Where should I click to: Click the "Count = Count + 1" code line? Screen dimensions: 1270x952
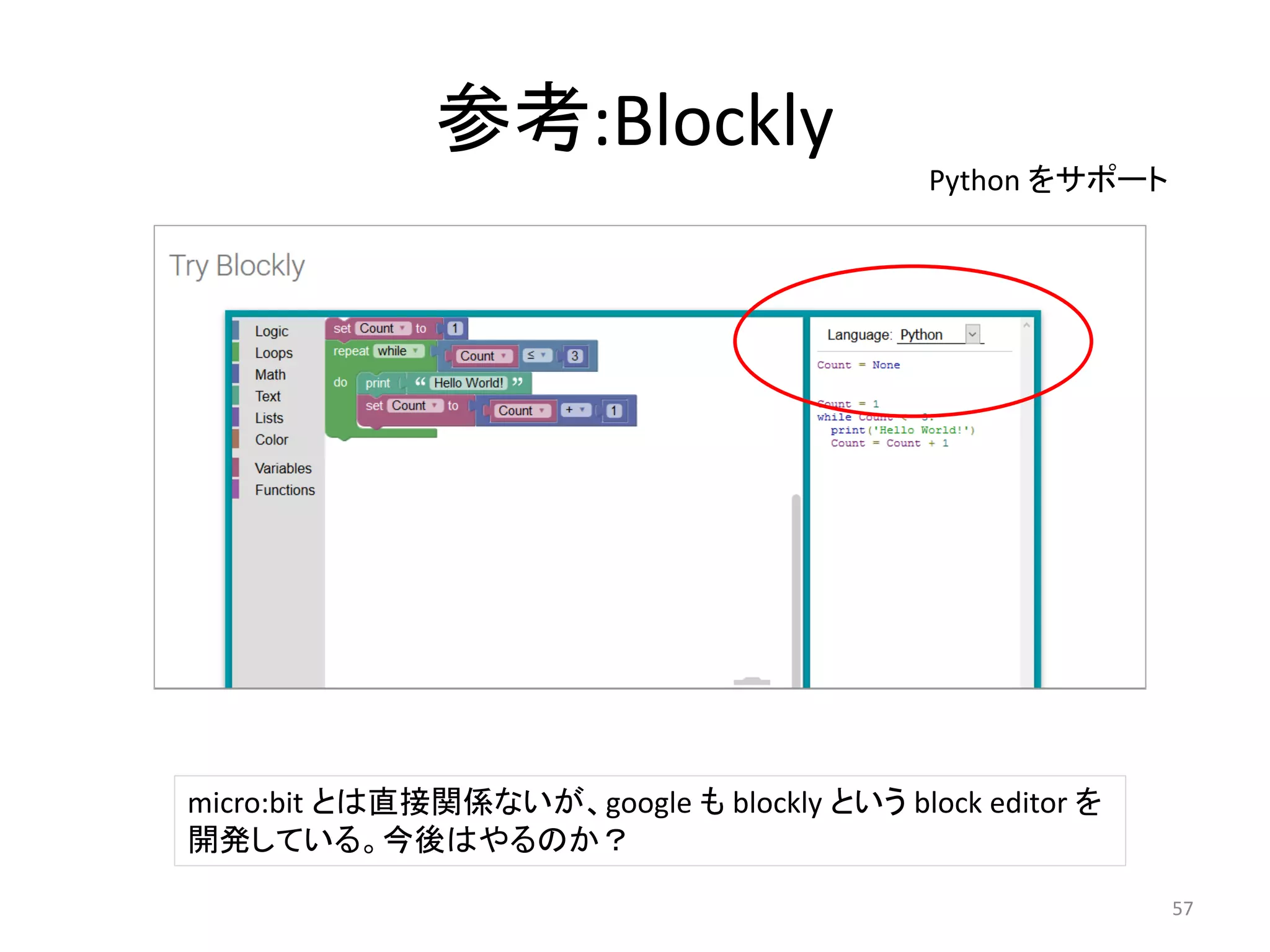coord(890,443)
